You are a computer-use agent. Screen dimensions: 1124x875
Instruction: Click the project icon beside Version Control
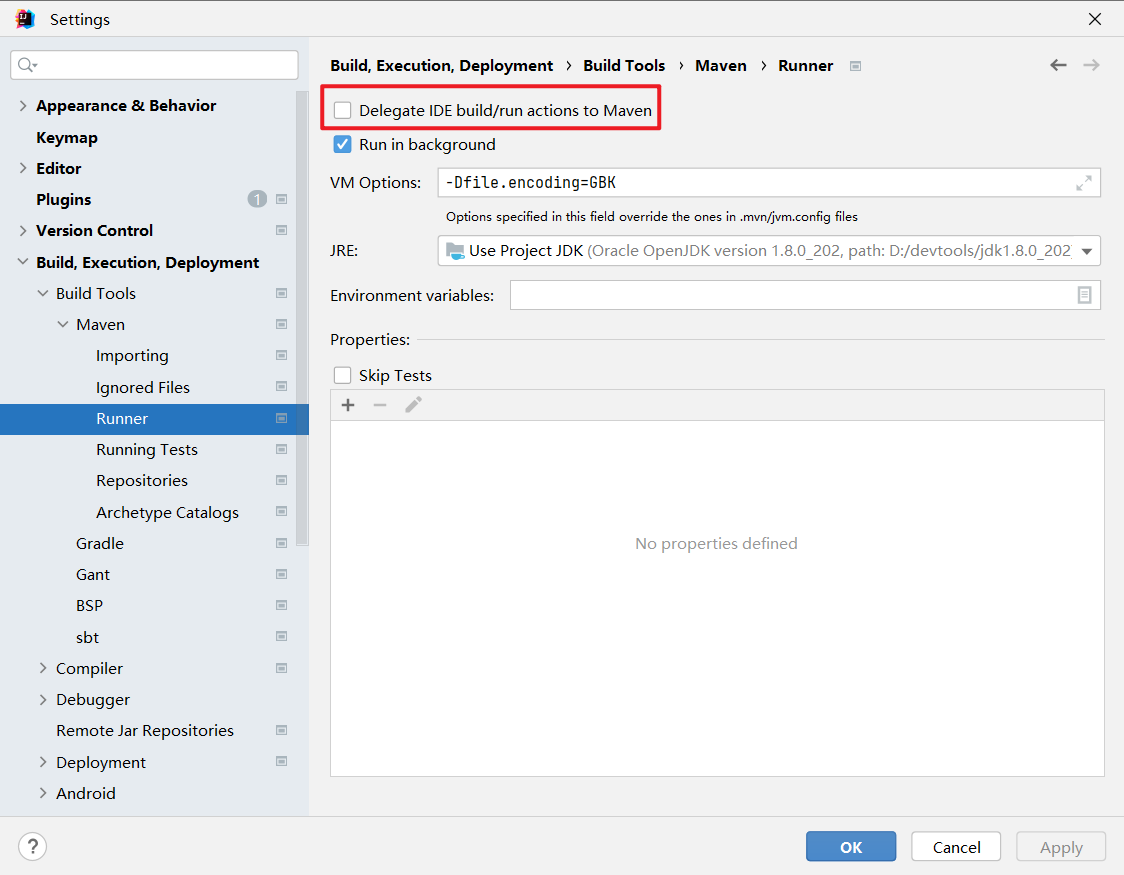282,230
